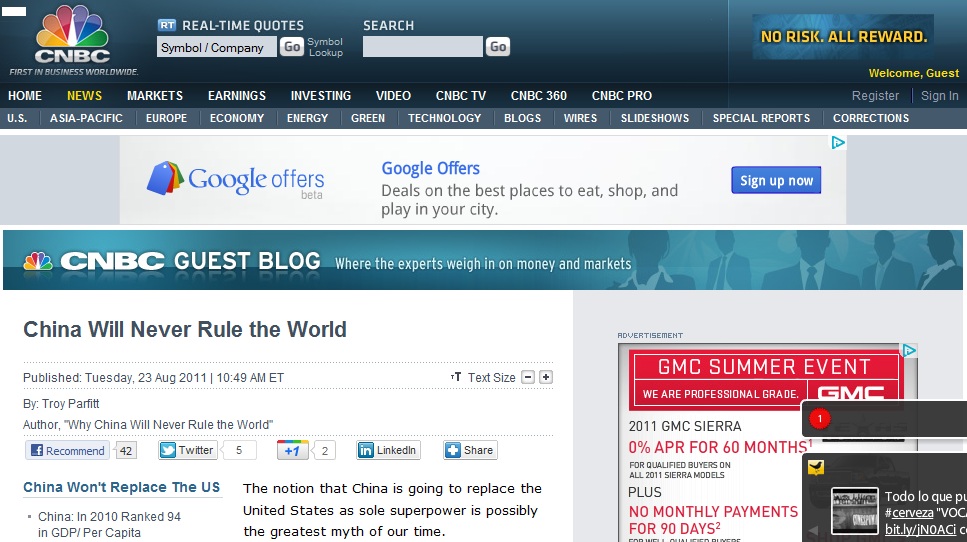The image size is (967, 542).
Task: Click the Twitter share count 5
Action: [239, 450]
